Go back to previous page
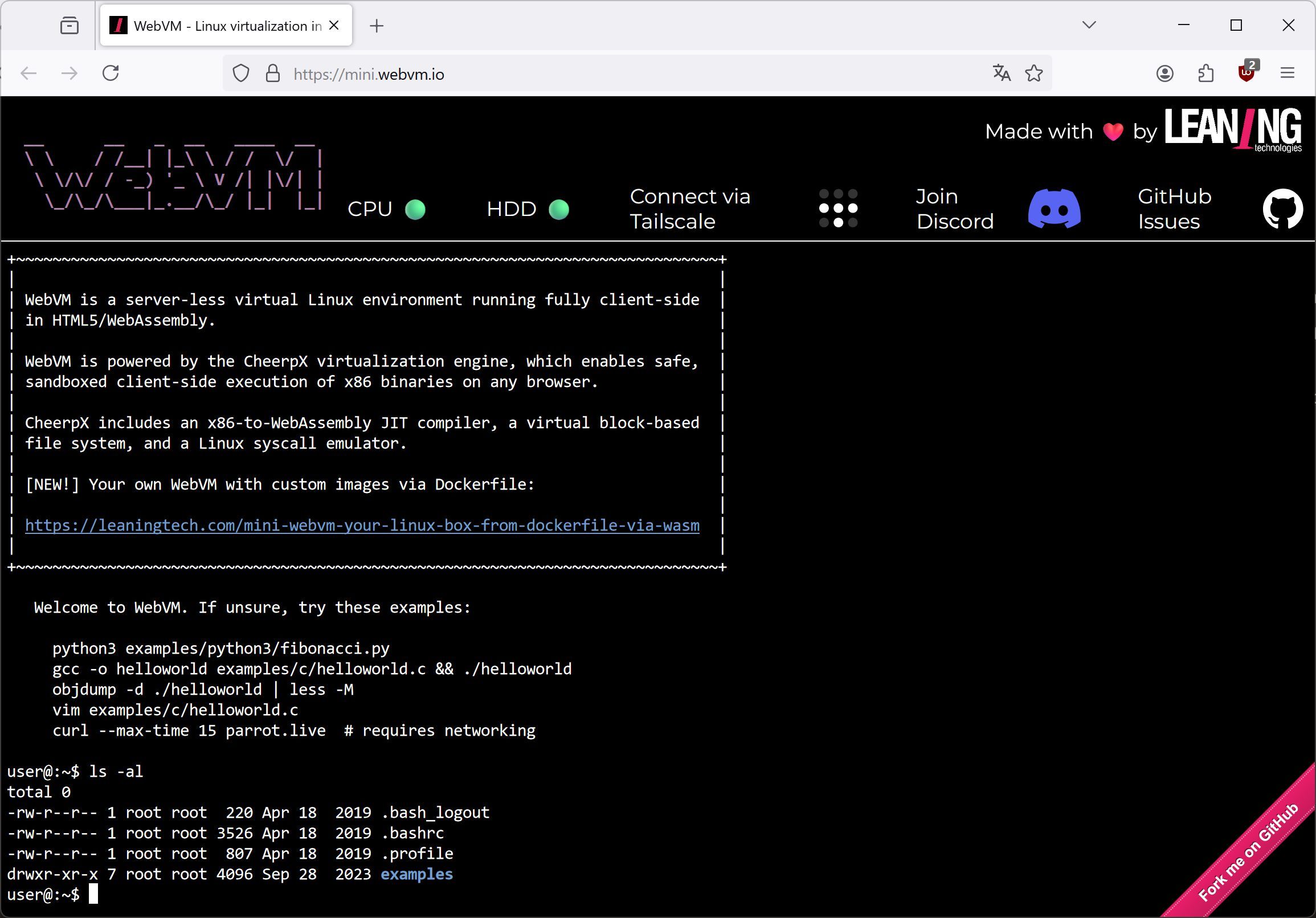This screenshot has height=918, width=1316. (28, 74)
